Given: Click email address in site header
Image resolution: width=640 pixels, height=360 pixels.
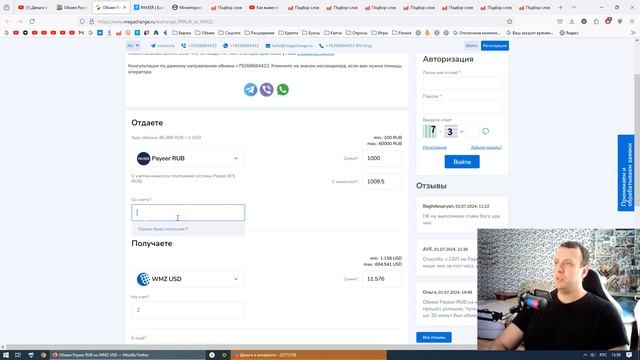Looking at the screenshot, I should point(289,46).
